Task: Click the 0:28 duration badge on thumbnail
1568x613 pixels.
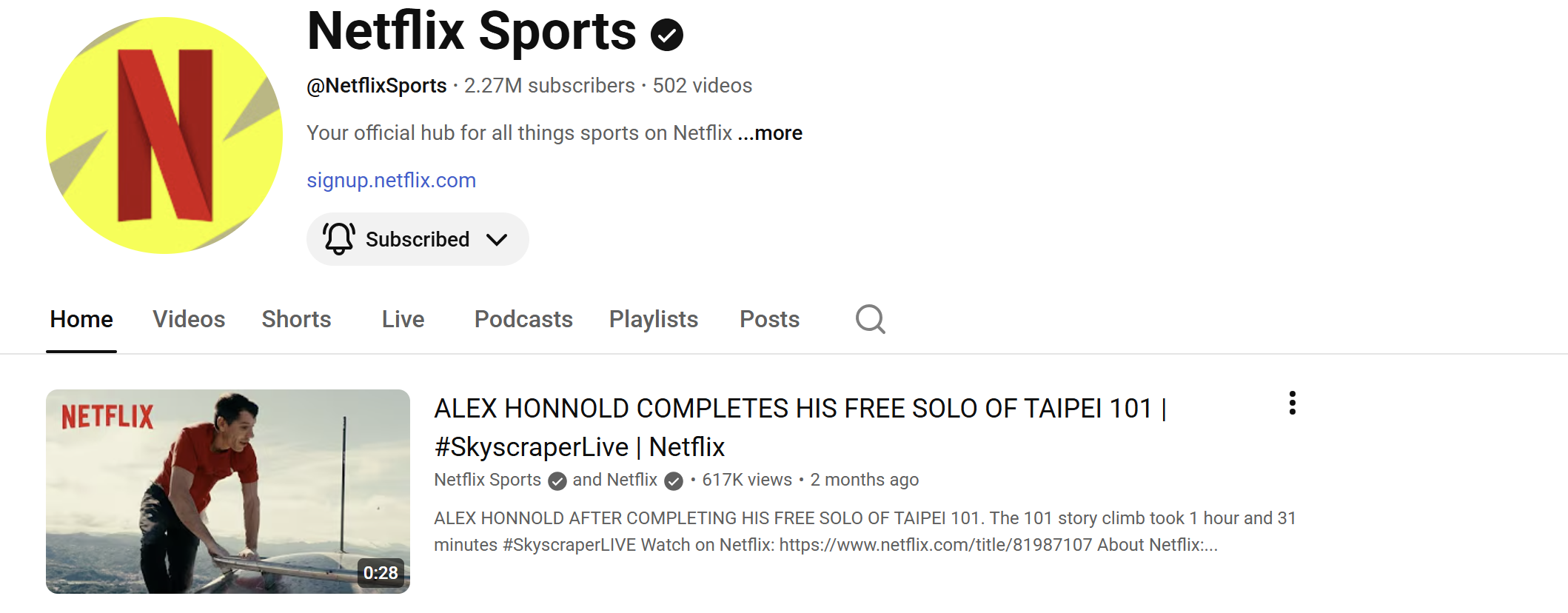Action: [381, 572]
